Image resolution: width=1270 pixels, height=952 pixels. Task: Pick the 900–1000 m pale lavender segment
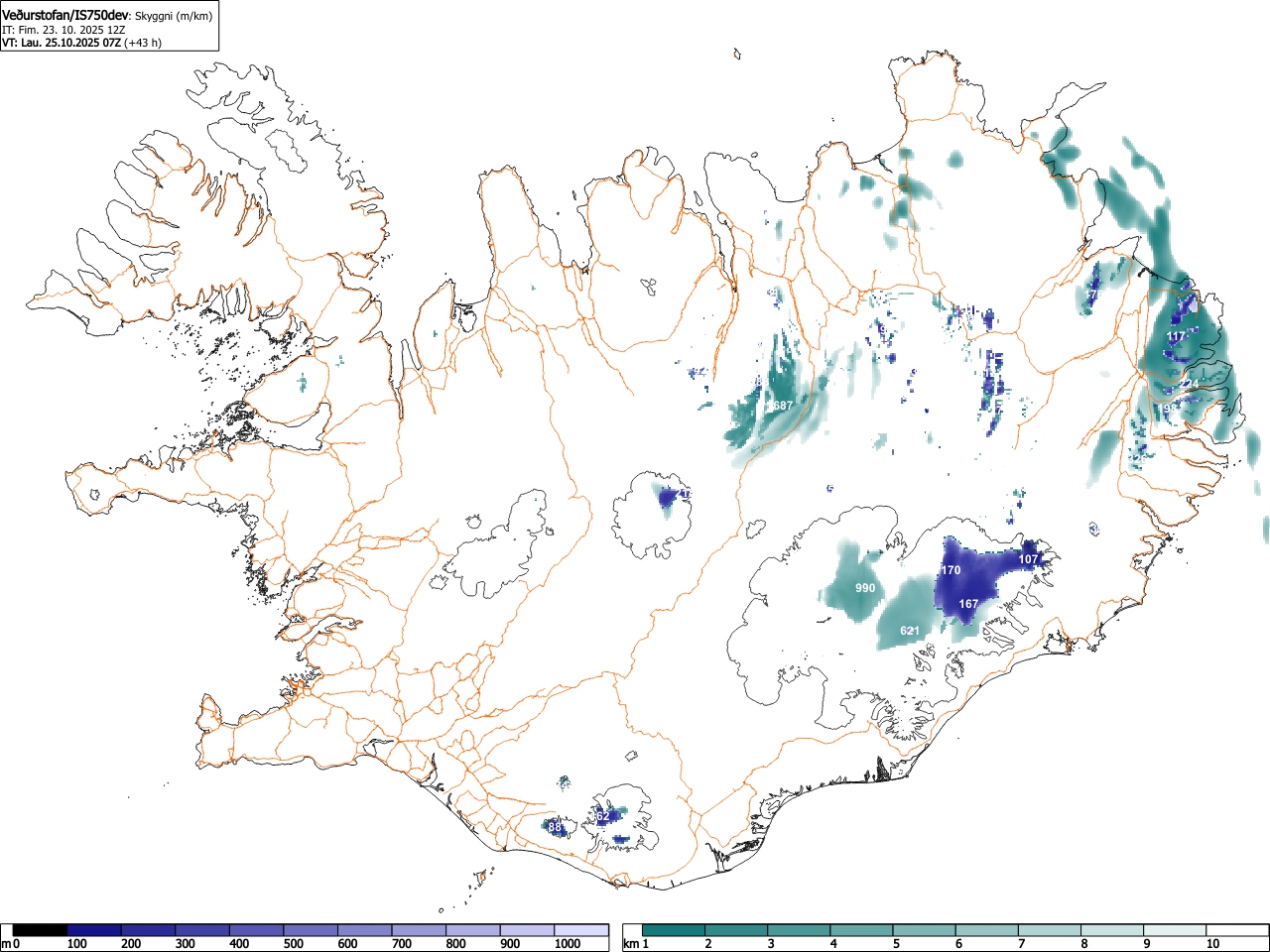527,930
